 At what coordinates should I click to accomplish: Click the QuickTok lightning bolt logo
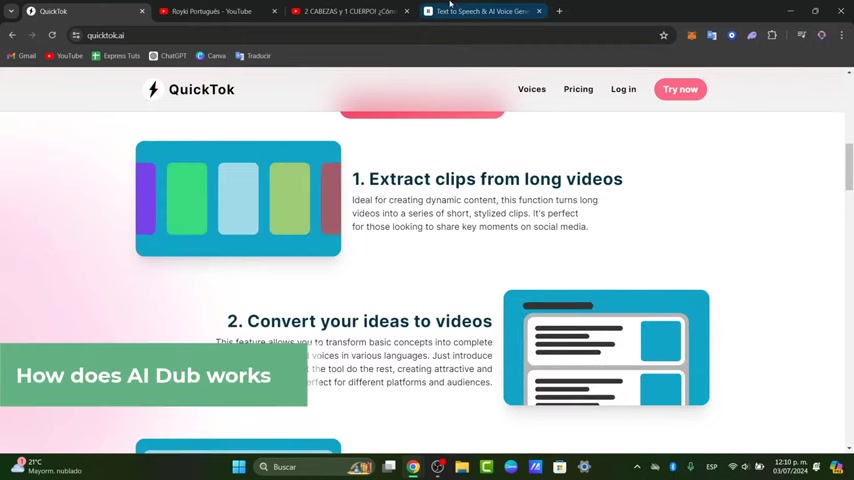point(153,89)
